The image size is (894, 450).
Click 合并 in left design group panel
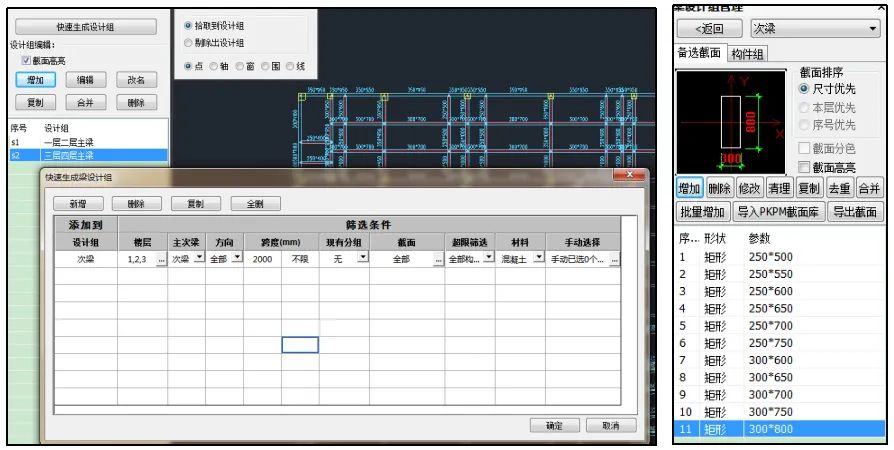click(86, 103)
